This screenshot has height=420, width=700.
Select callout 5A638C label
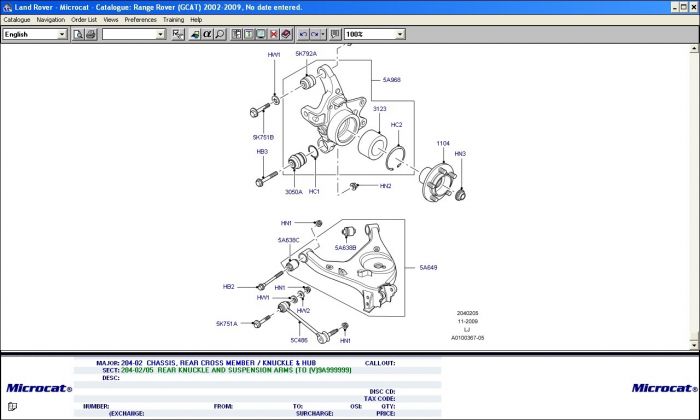coord(288,240)
